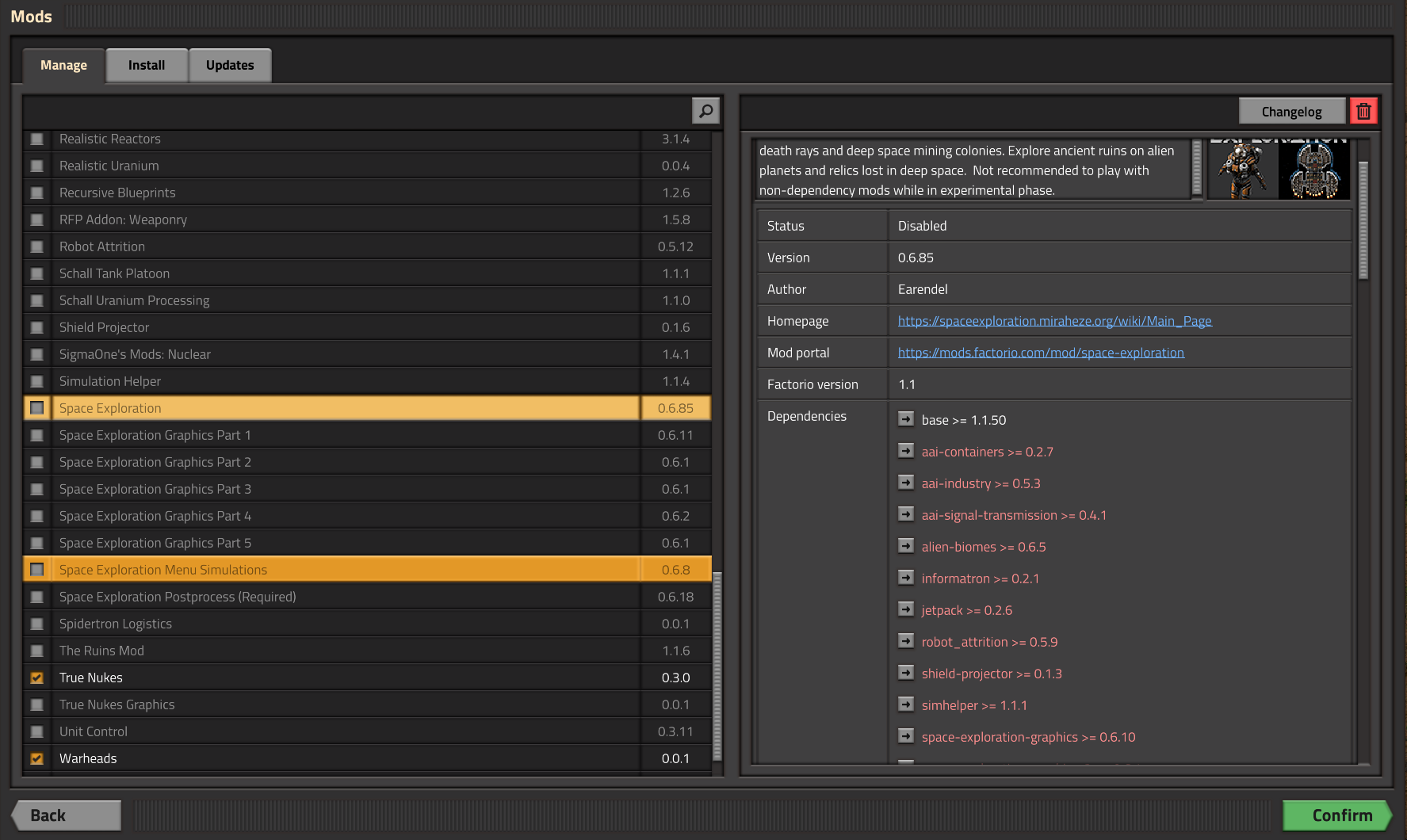The height and width of the screenshot is (840, 1407).
Task: Click the simhelper >= 1.1.1 dependency text
Action: click(973, 705)
